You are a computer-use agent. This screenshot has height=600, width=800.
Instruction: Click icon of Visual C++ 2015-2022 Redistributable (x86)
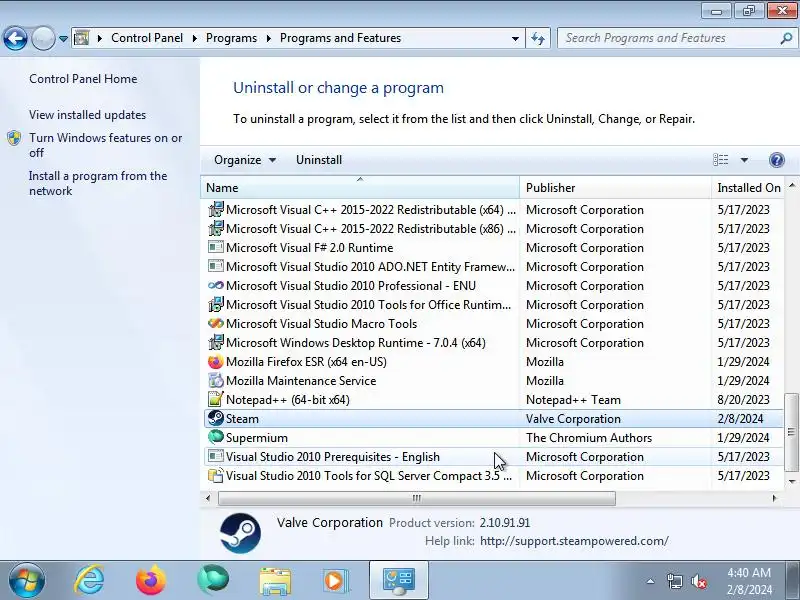point(216,228)
